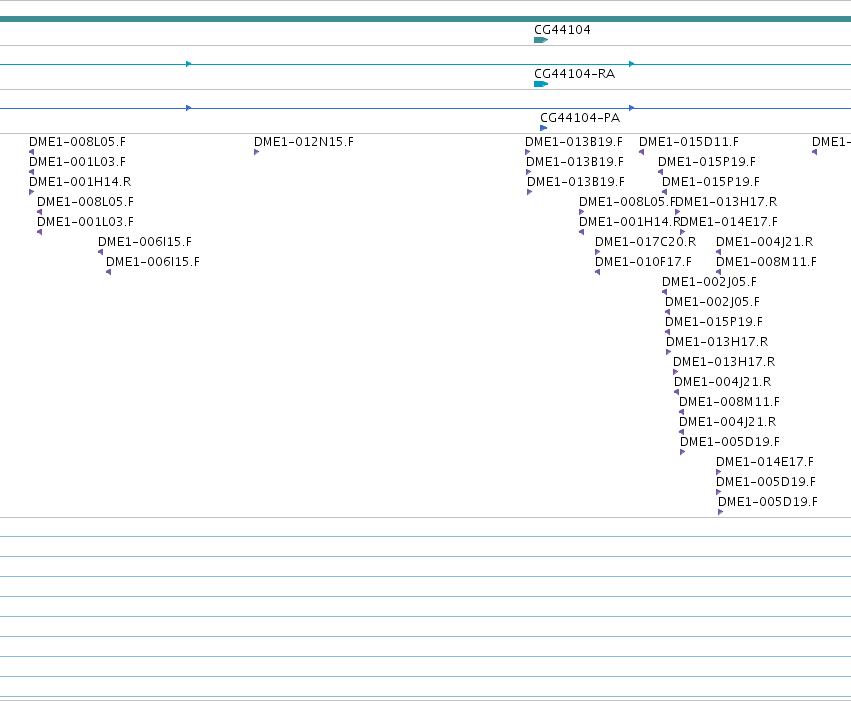
Task: Click the thick teal gene bar at top
Action: [426, 19]
